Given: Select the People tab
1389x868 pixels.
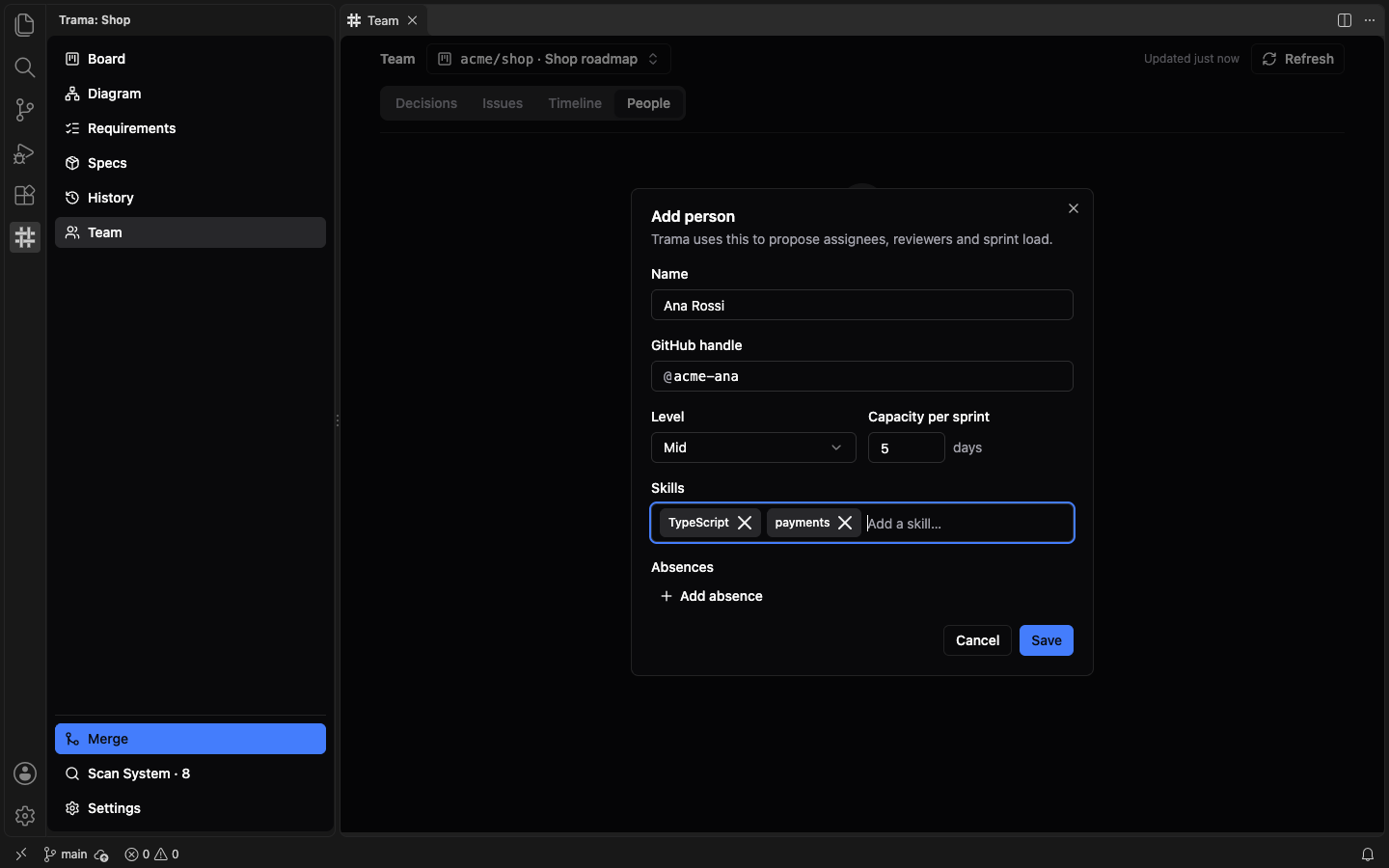Looking at the screenshot, I should (x=648, y=103).
